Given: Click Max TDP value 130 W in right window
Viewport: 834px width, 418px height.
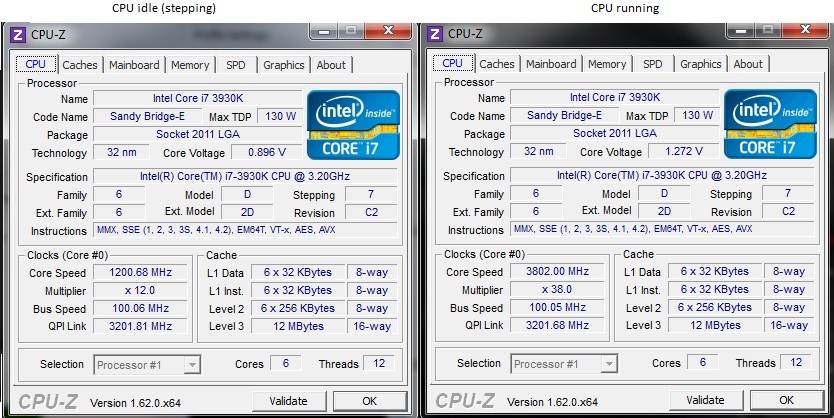Looking at the screenshot, I should point(697,115).
